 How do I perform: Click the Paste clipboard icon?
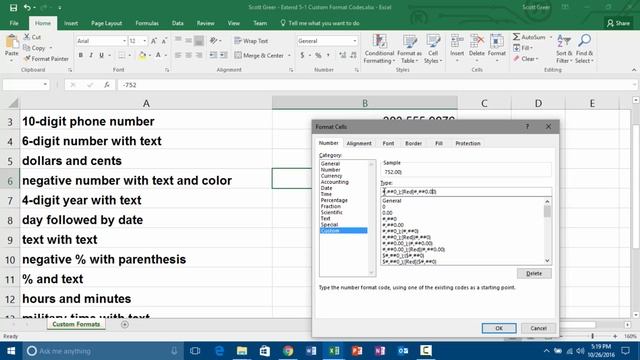click(11, 41)
